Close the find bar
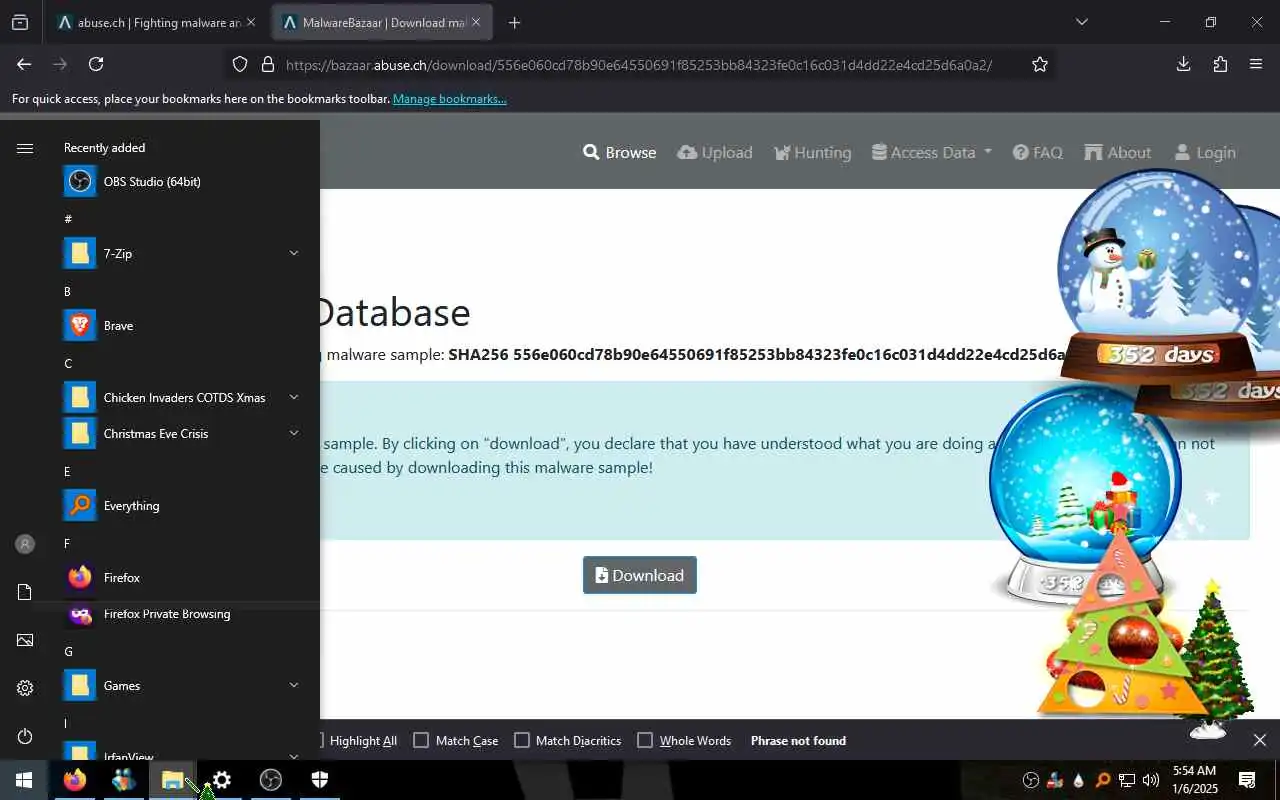The height and width of the screenshot is (800, 1280). (1260, 740)
